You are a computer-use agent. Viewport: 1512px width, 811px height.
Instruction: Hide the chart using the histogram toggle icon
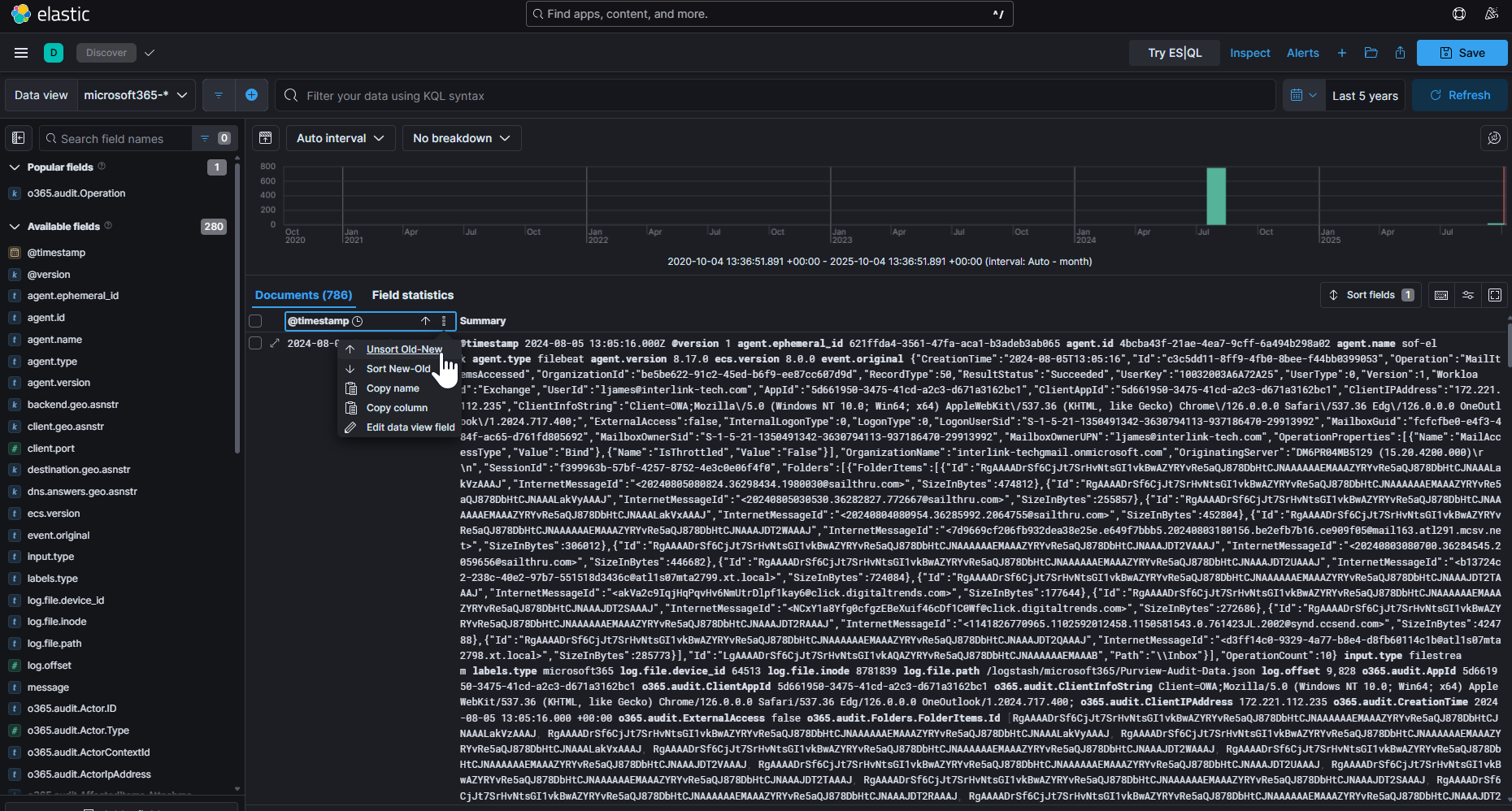(x=265, y=138)
